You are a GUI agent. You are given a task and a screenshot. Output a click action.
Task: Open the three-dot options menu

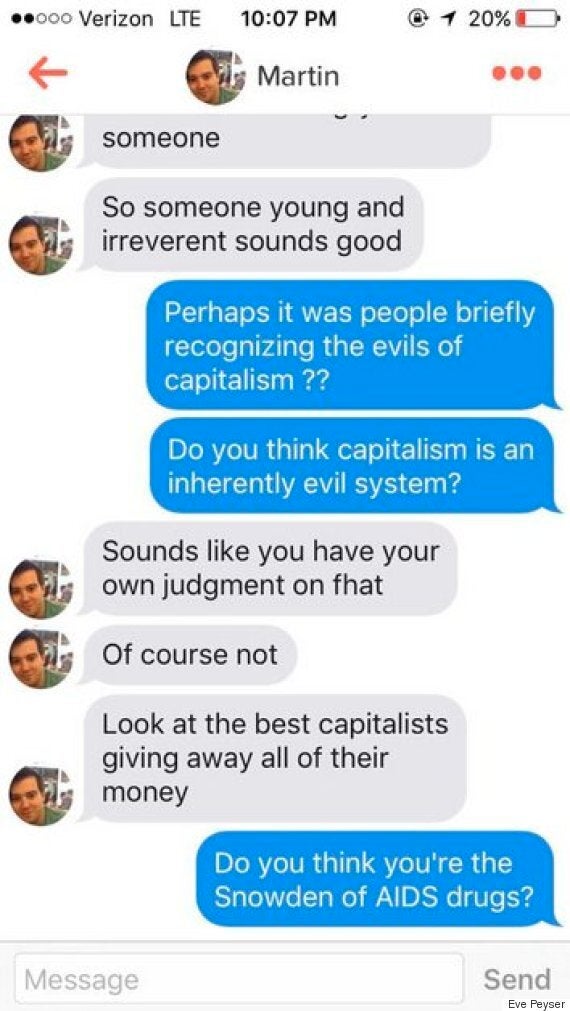click(x=517, y=74)
